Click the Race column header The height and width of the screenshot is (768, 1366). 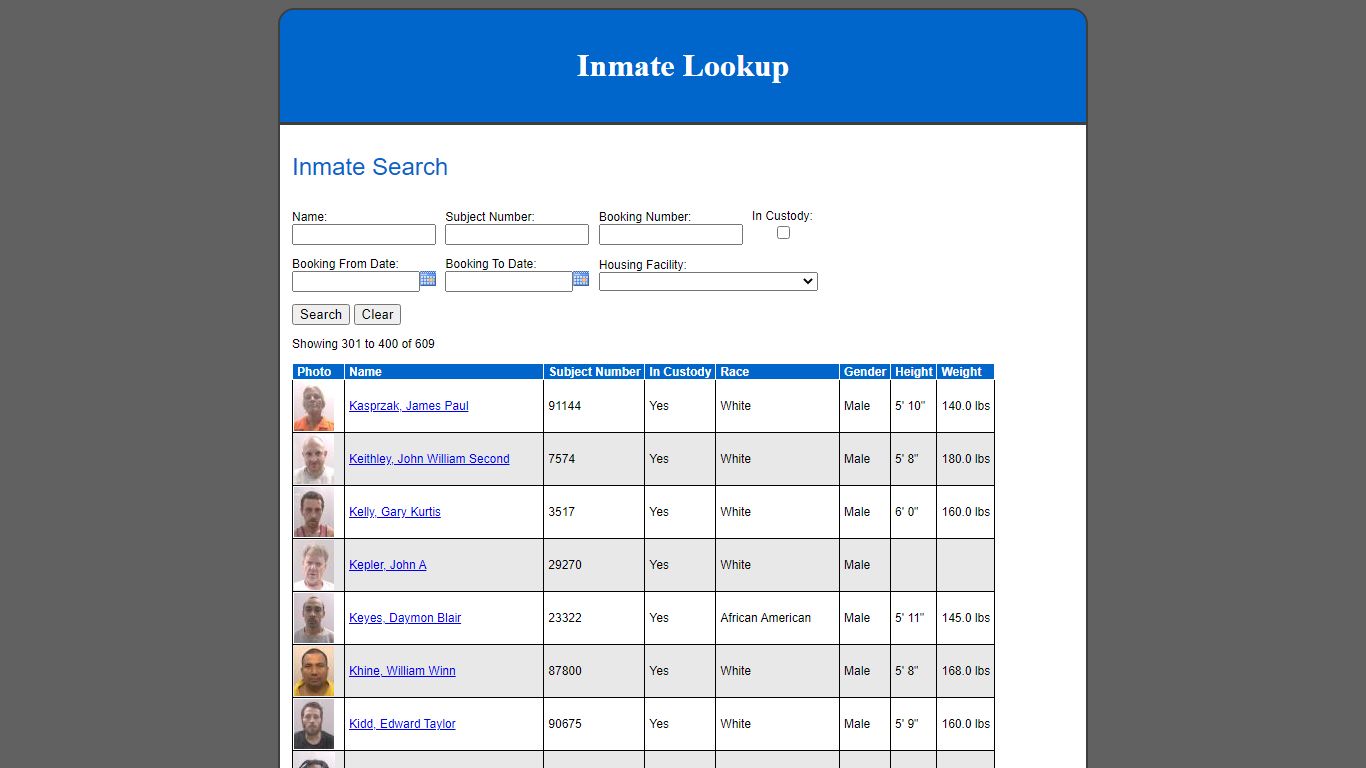click(x=777, y=372)
